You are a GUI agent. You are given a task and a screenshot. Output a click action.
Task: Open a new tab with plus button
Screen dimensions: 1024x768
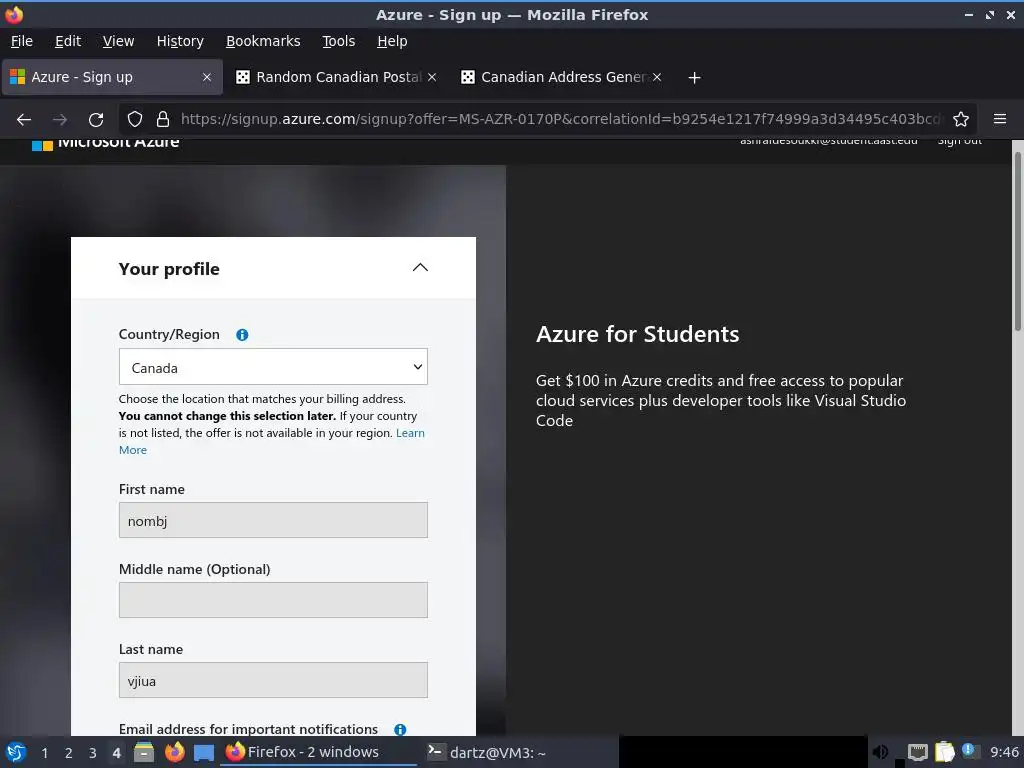point(694,78)
